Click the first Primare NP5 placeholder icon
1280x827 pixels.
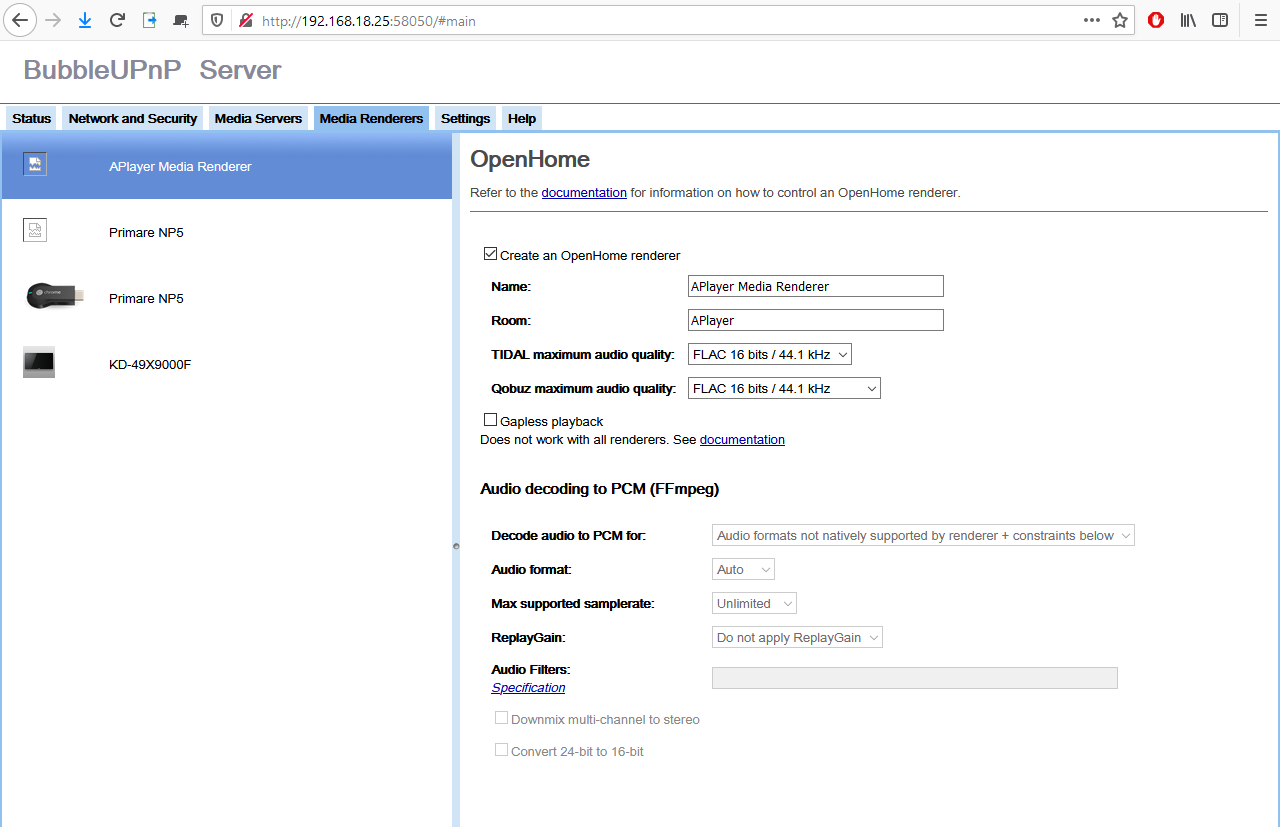35,231
